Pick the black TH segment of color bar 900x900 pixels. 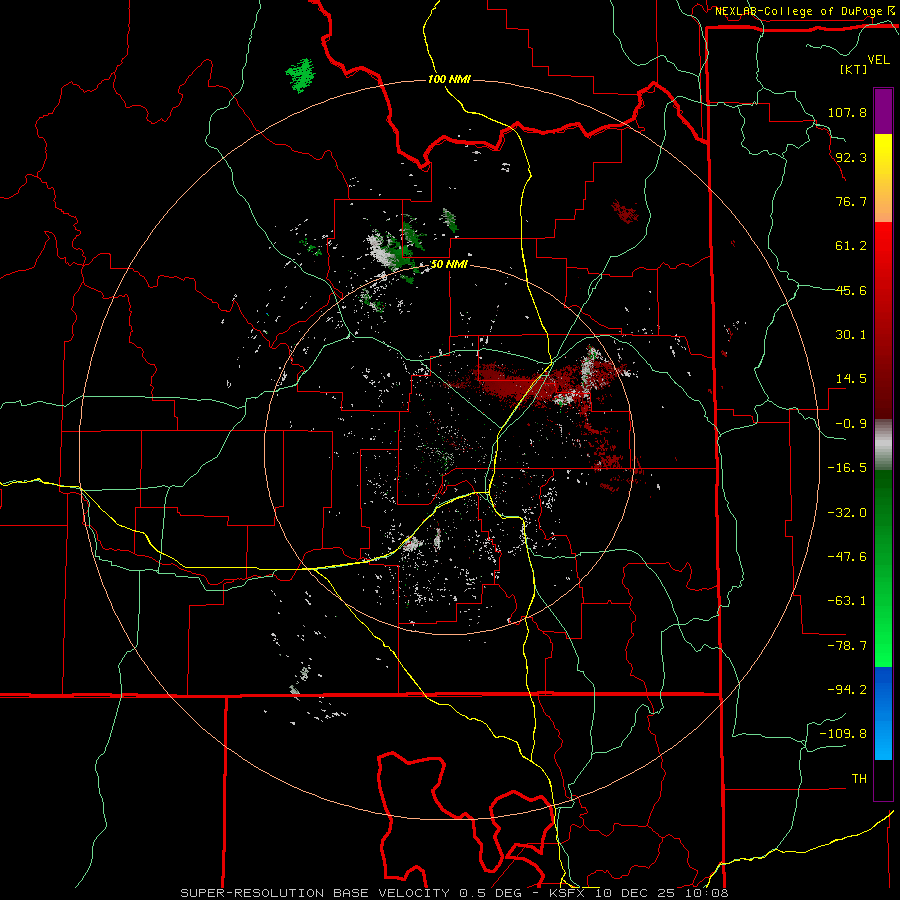tap(883, 779)
